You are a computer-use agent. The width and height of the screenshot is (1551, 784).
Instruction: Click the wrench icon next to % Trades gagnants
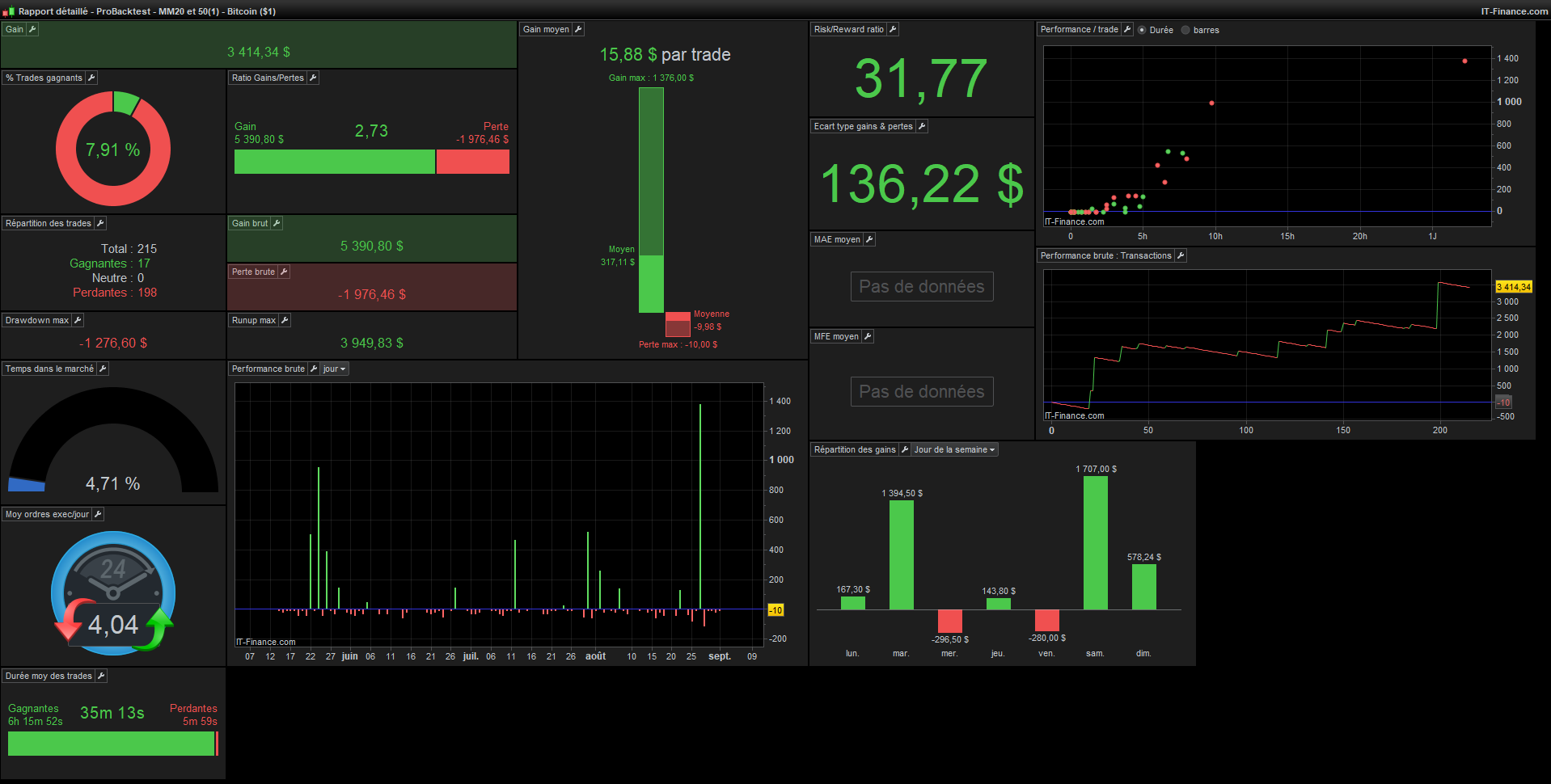point(91,78)
